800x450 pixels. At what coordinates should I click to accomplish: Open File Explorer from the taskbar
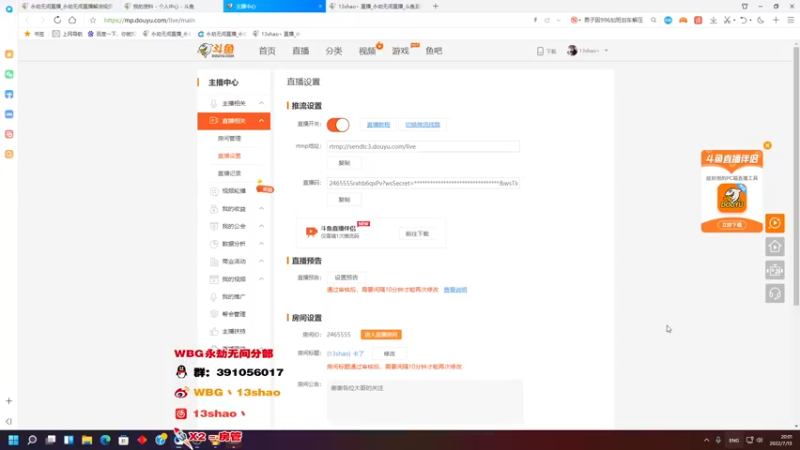click(x=87, y=440)
